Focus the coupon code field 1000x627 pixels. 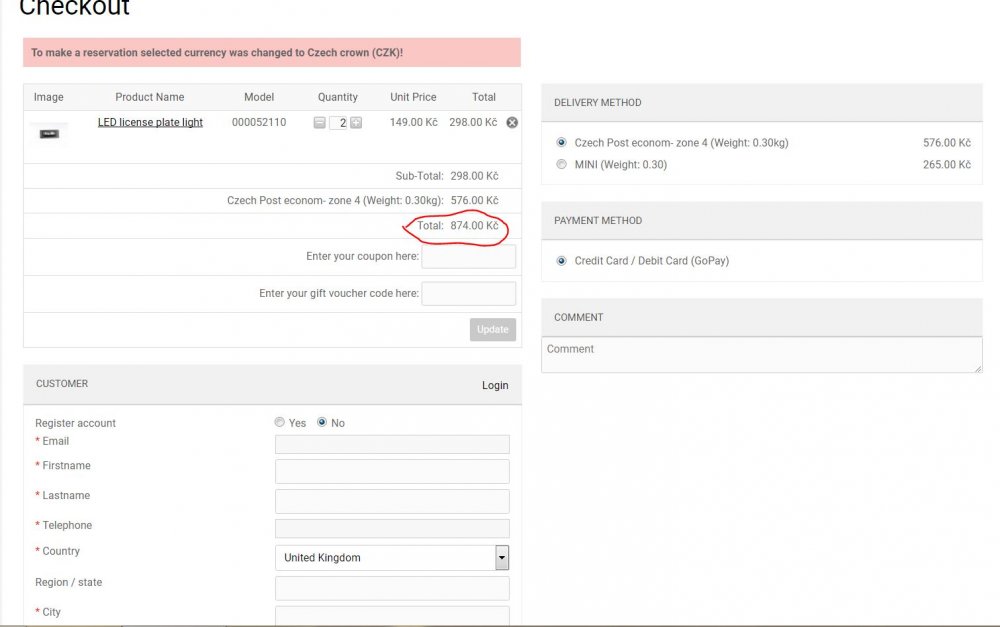point(469,256)
